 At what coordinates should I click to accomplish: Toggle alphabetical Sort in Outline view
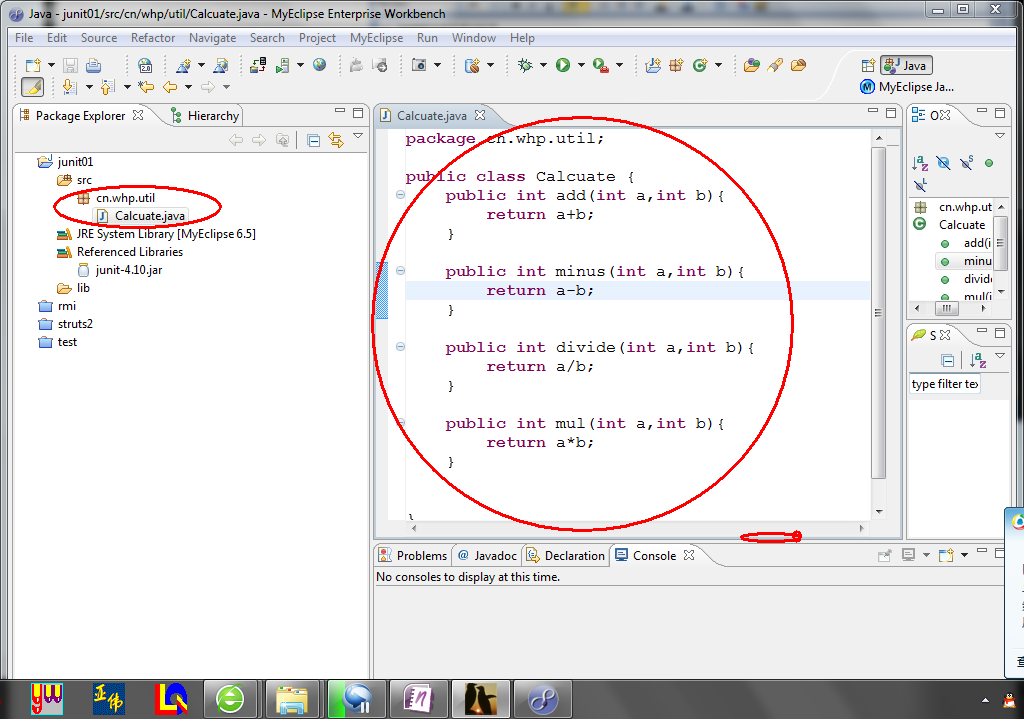920,163
